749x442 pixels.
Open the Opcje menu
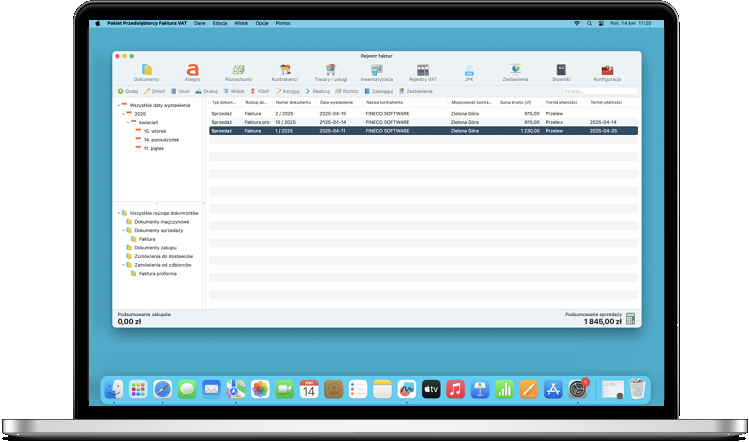(262, 23)
